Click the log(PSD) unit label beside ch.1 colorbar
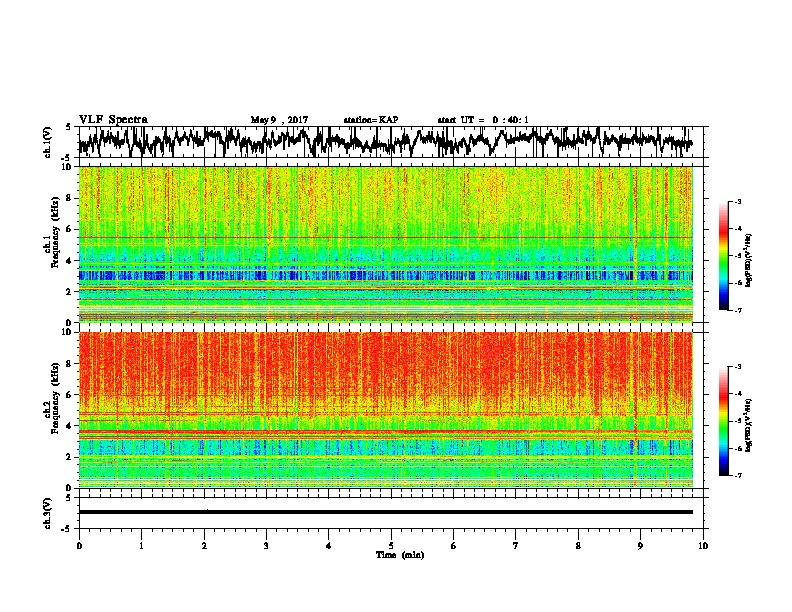The width and height of the screenshot is (792, 612). coord(749,260)
